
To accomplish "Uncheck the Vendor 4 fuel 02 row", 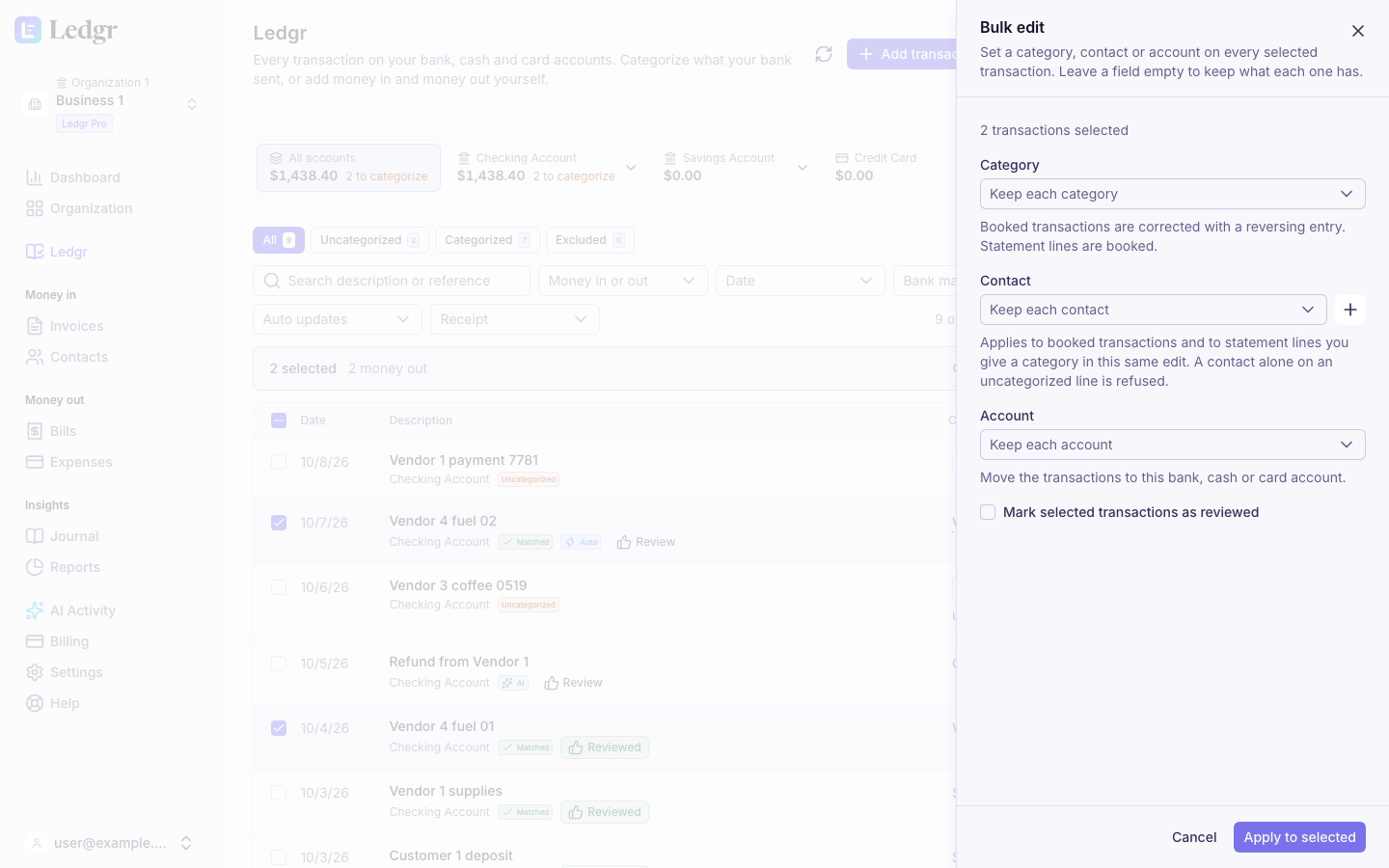I will [x=279, y=523].
